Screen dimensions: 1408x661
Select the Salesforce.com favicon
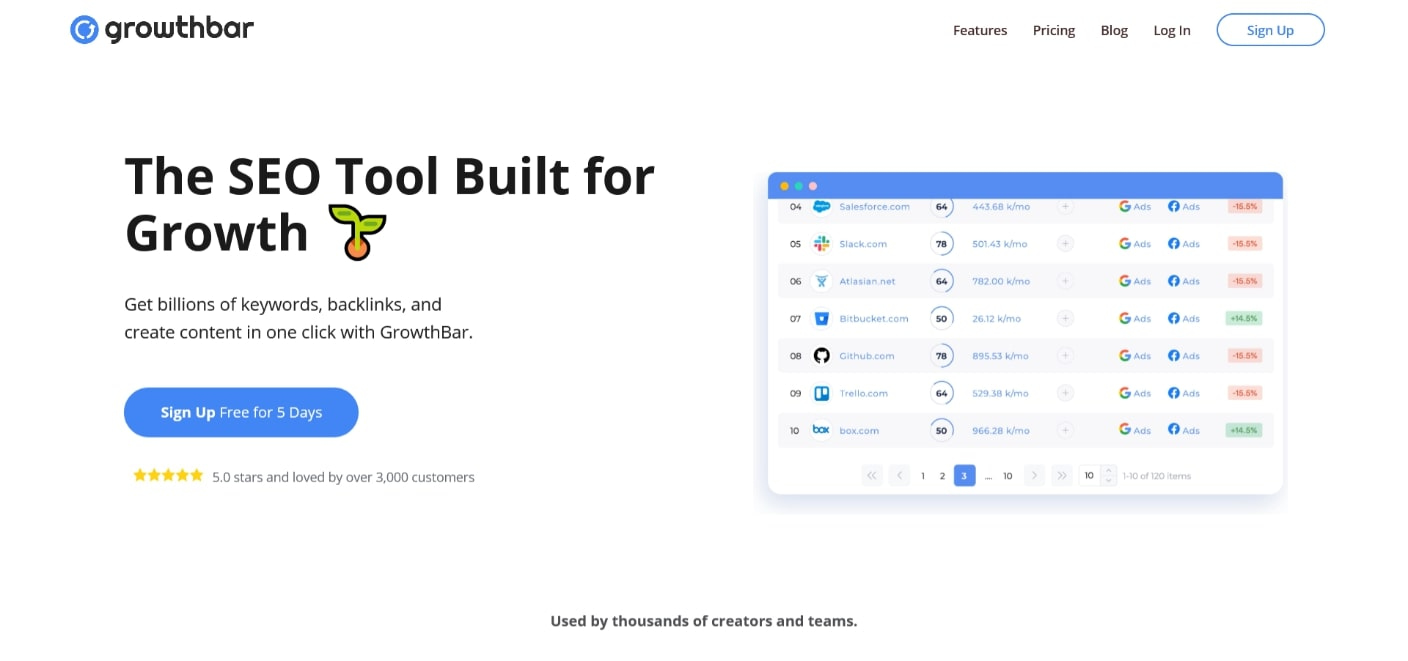821,206
